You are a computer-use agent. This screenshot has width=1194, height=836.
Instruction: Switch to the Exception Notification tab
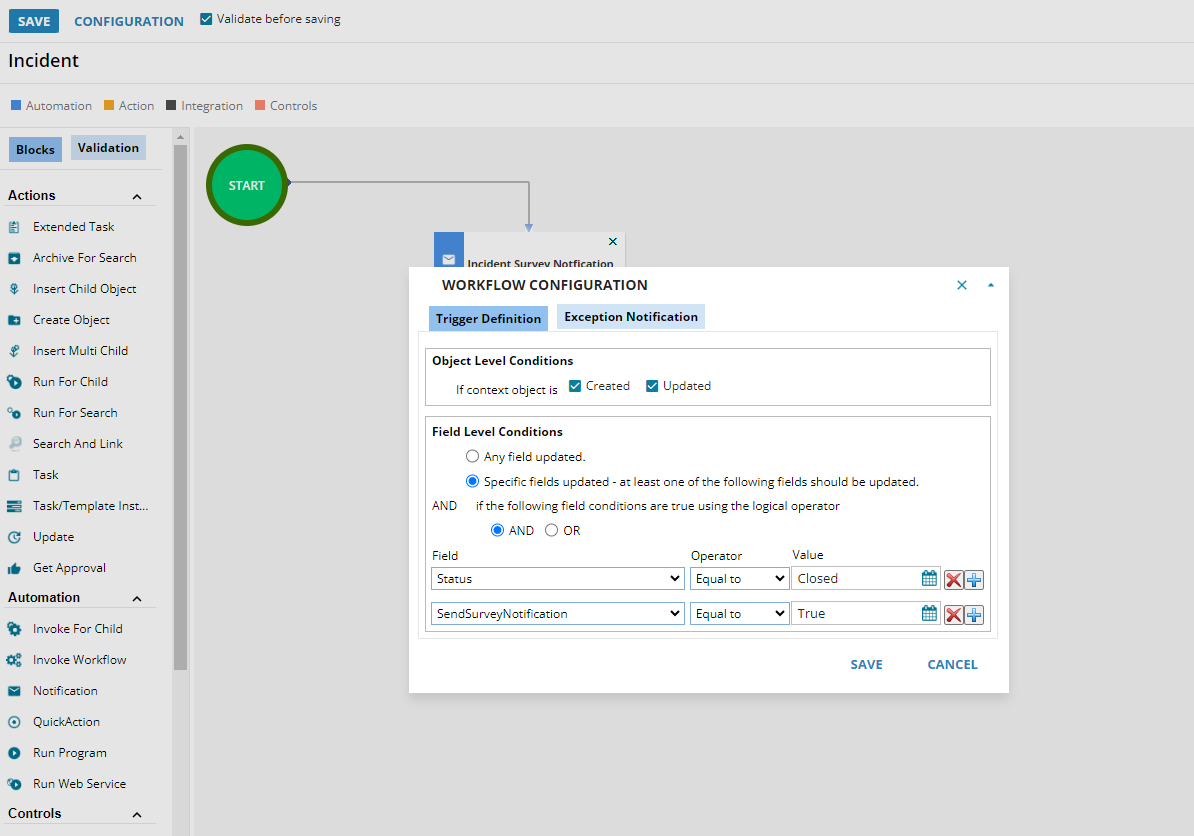[630, 317]
